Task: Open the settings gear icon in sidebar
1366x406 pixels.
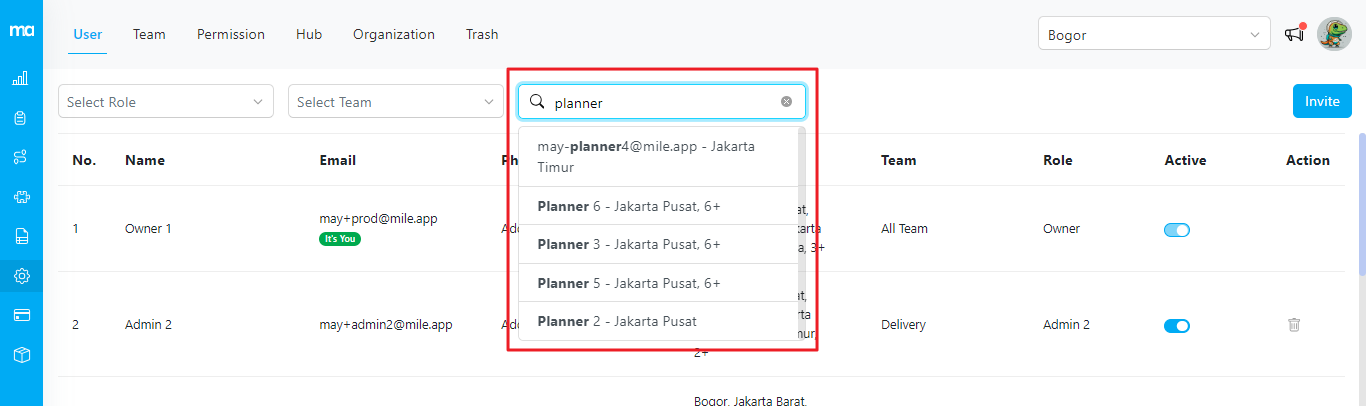Action: (21, 275)
